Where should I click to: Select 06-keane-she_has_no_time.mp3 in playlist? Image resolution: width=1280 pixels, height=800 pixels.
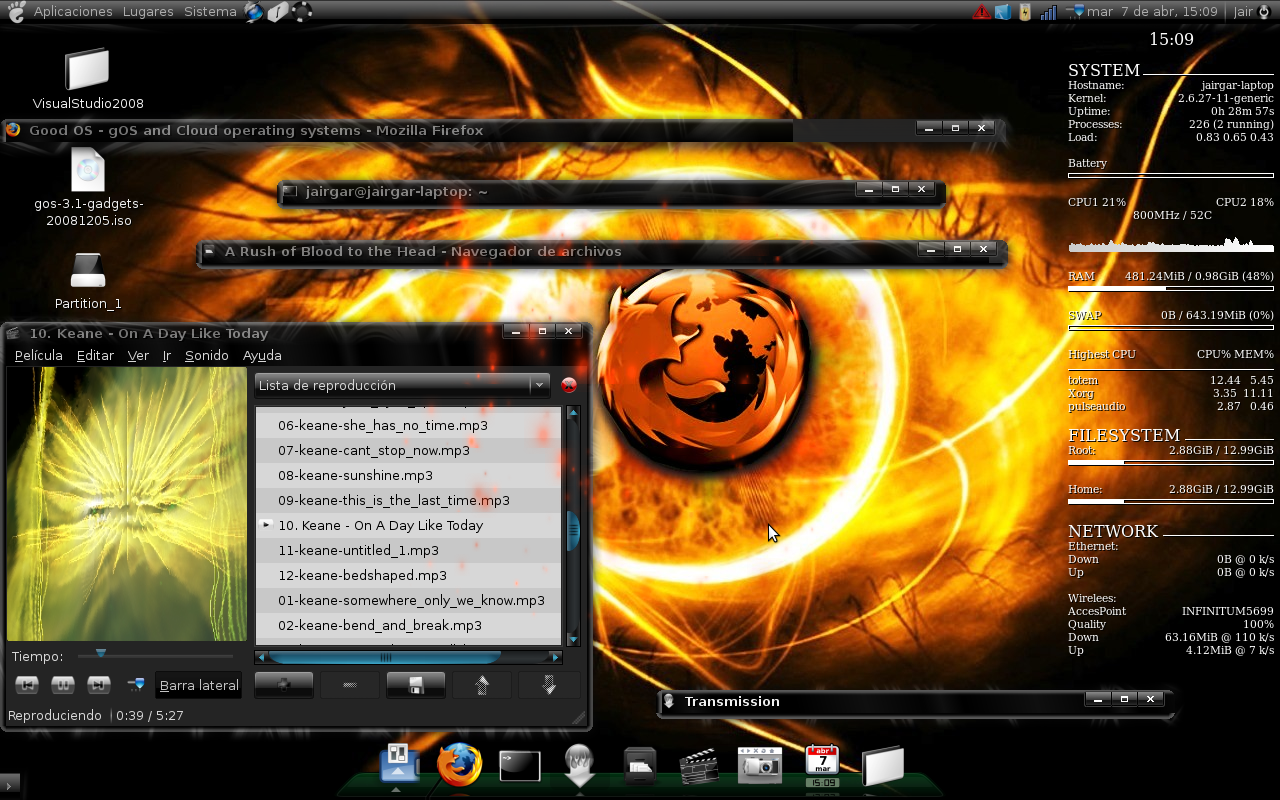click(408, 425)
